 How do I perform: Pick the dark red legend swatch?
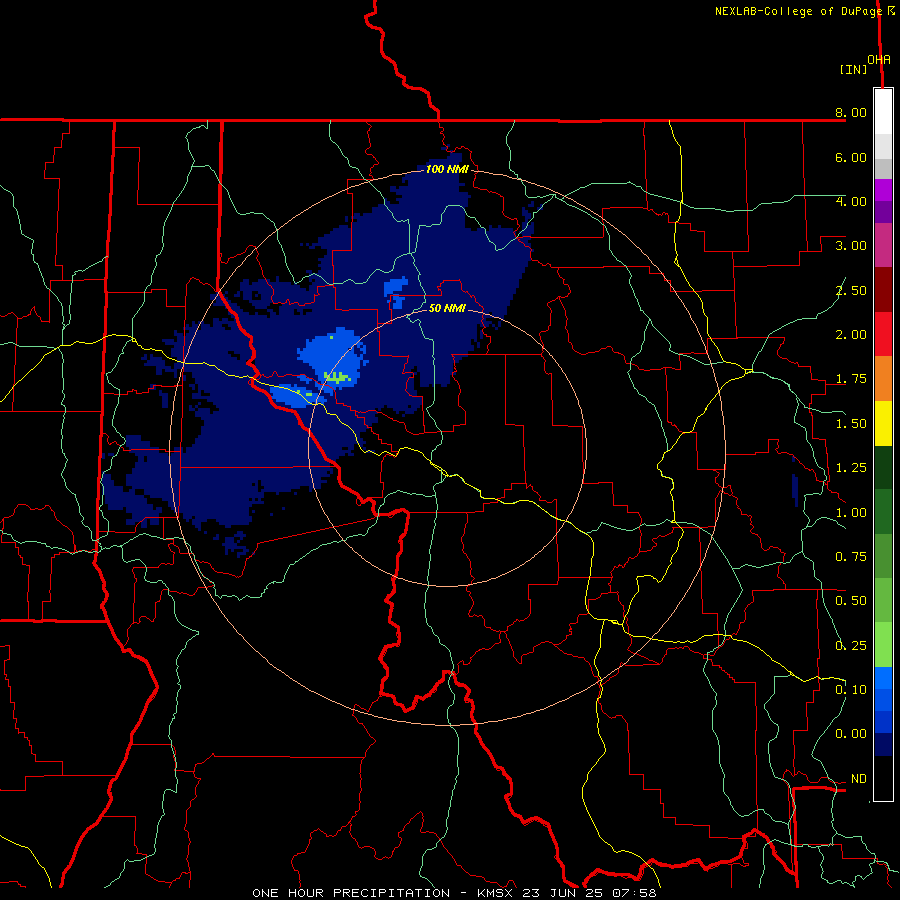(883, 290)
